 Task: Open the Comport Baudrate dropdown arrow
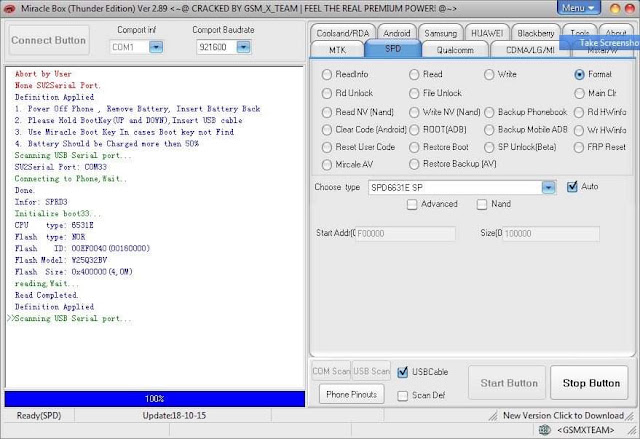pyautogui.click(x=243, y=47)
